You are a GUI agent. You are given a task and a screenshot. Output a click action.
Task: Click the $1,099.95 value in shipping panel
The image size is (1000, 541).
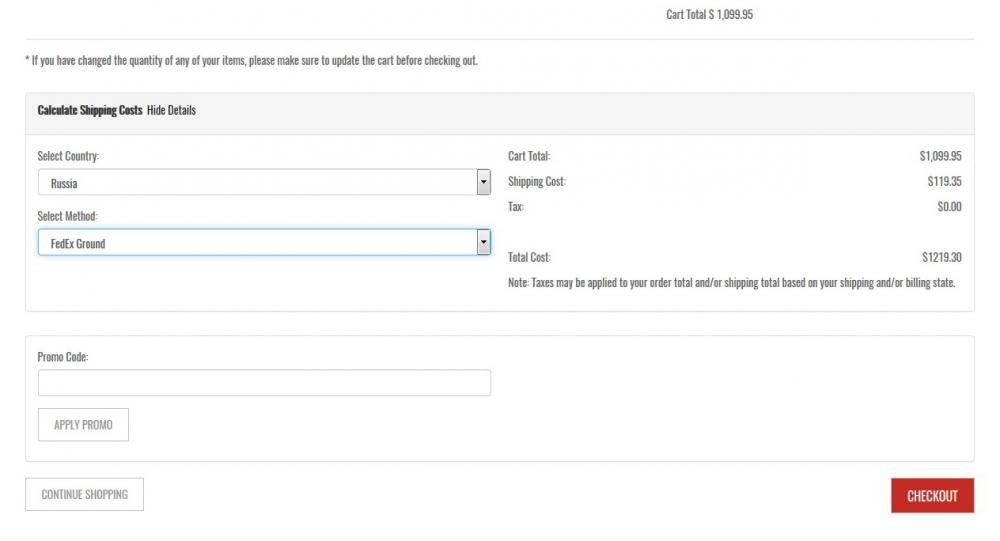(x=940, y=156)
